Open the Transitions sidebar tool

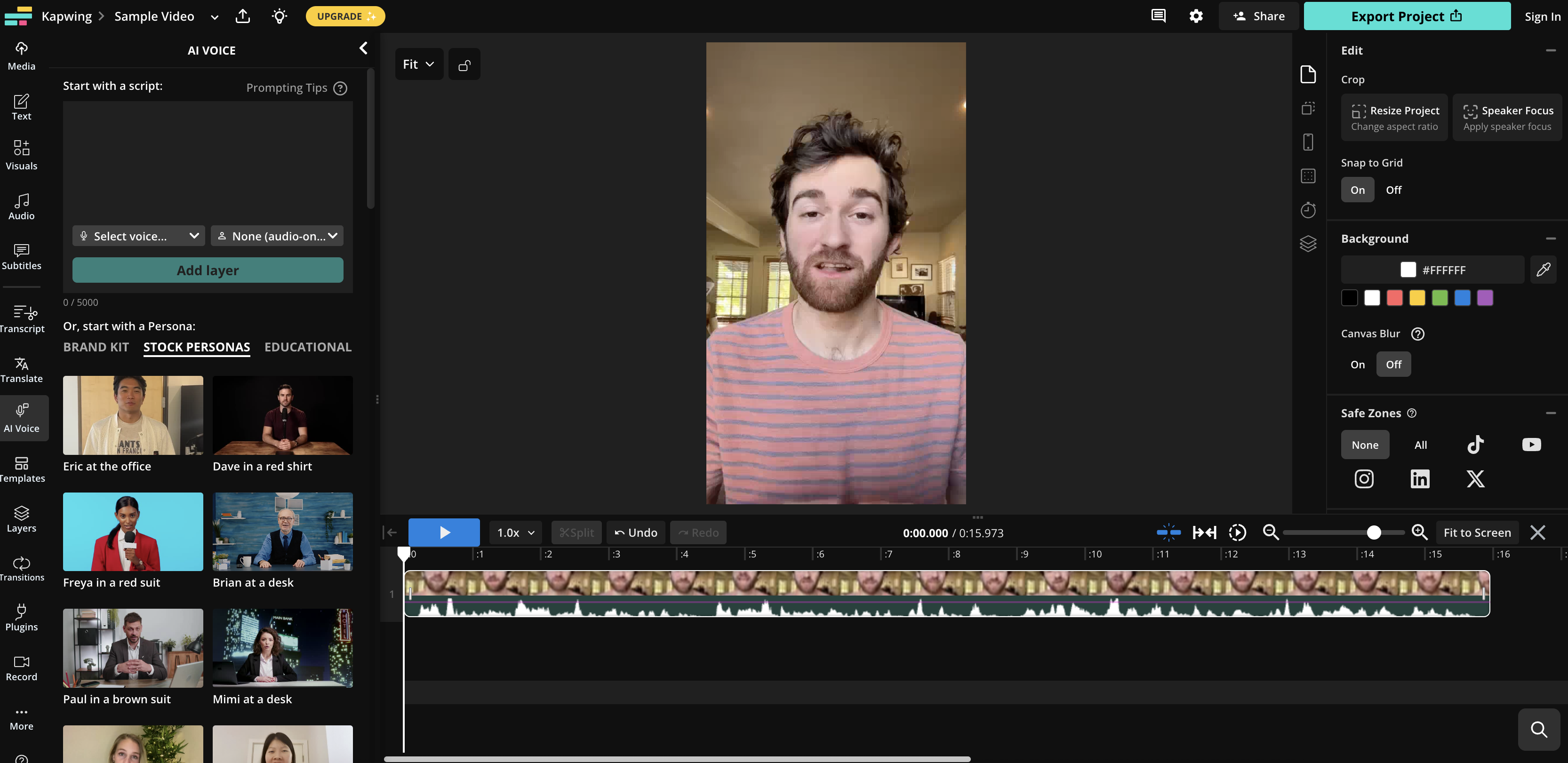click(21, 568)
